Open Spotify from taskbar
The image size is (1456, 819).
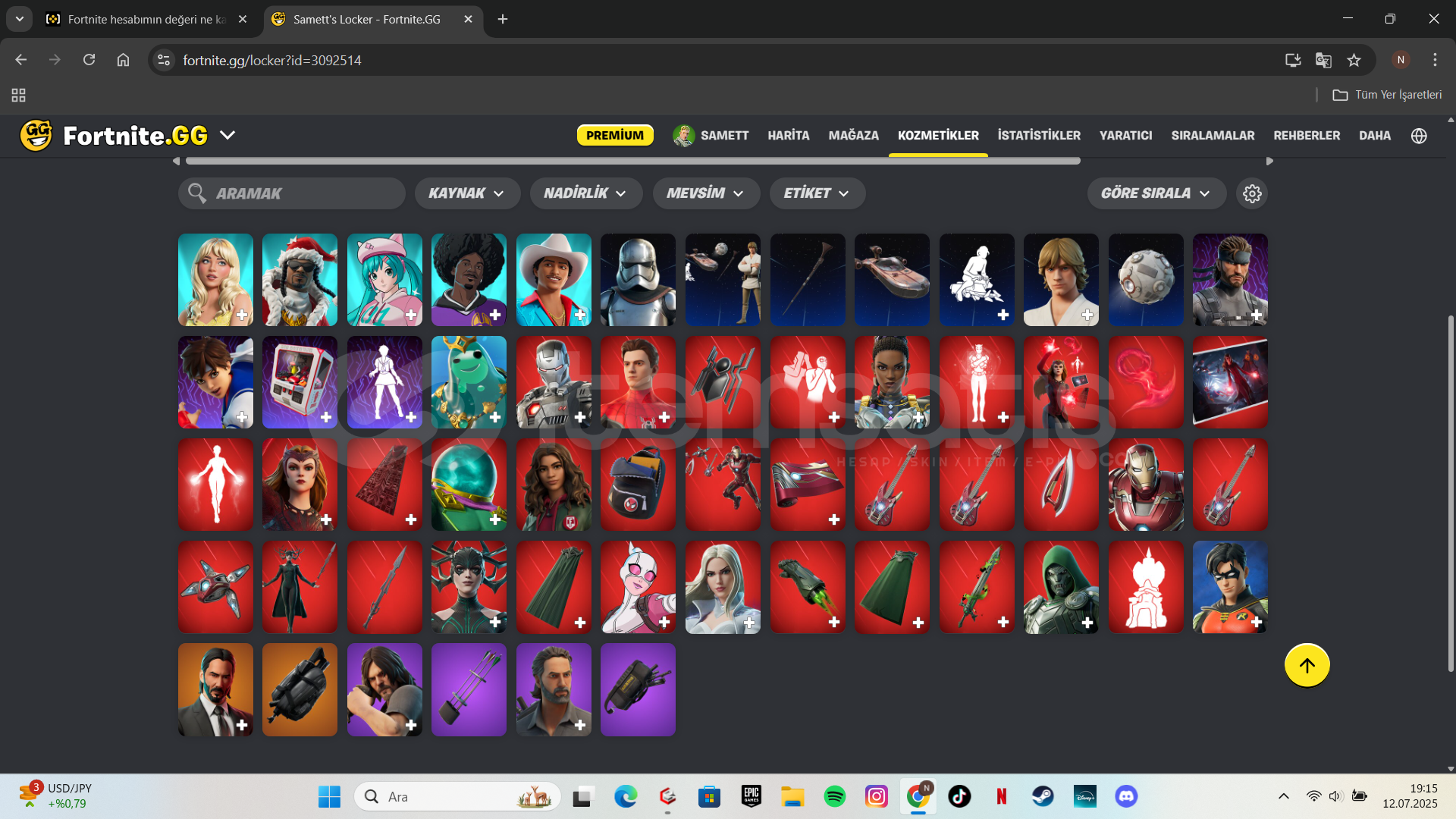pyautogui.click(x=834, y=796)
